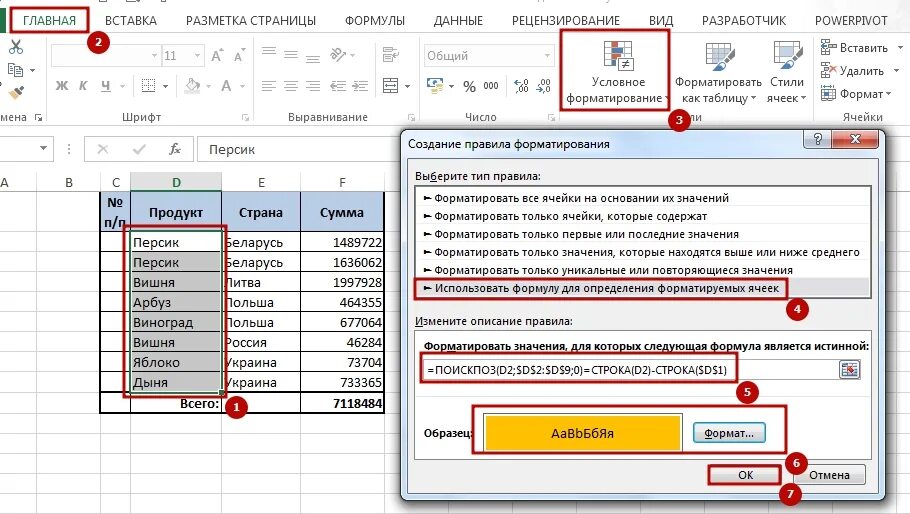Click the collapse dialog range selector icon
Screen dimensions: 910x514
pos(849,370)
